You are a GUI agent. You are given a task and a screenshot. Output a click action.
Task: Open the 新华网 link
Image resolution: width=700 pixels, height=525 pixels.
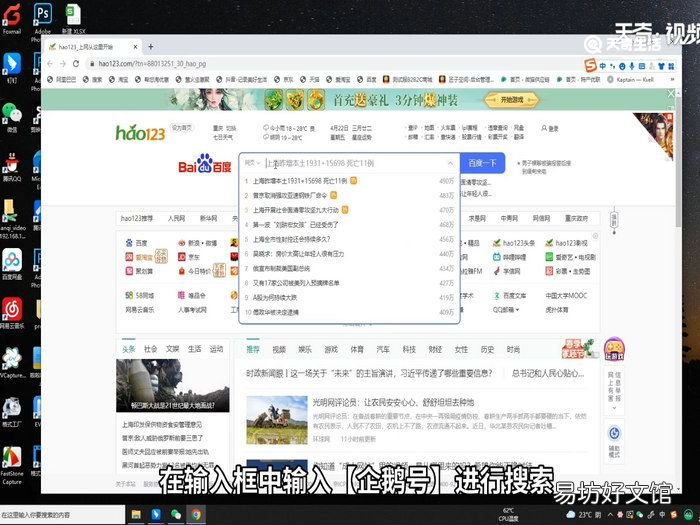(208, 218)
